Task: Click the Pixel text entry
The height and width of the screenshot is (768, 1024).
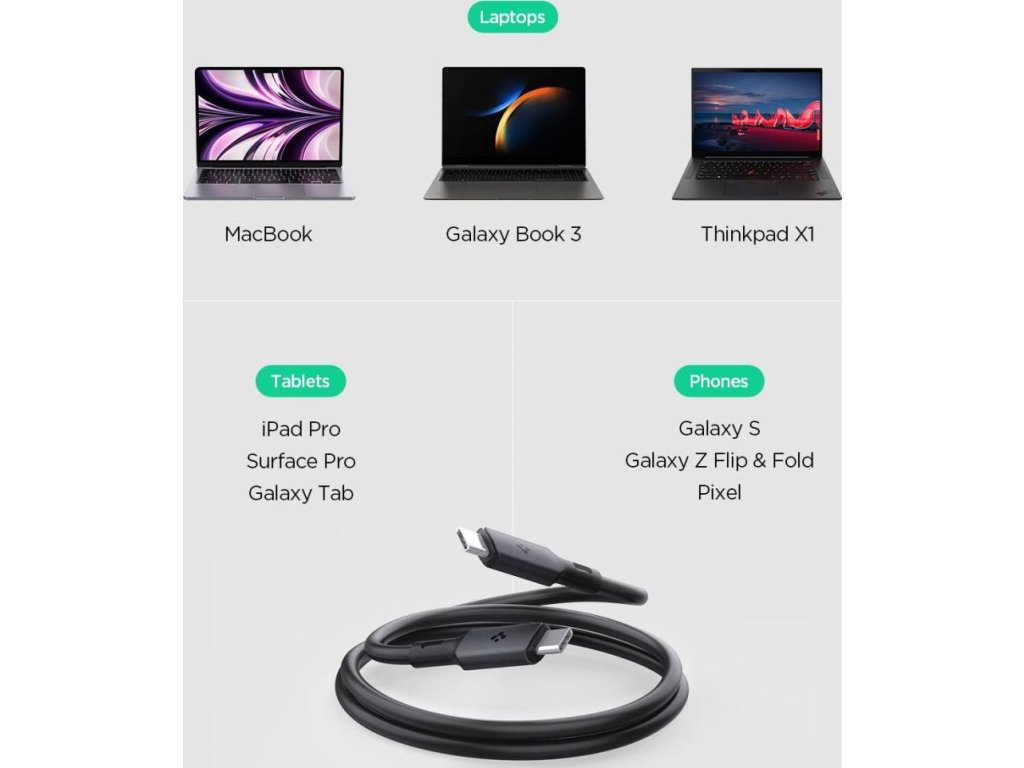Action: pyautogui.click(x=719, y=492)
